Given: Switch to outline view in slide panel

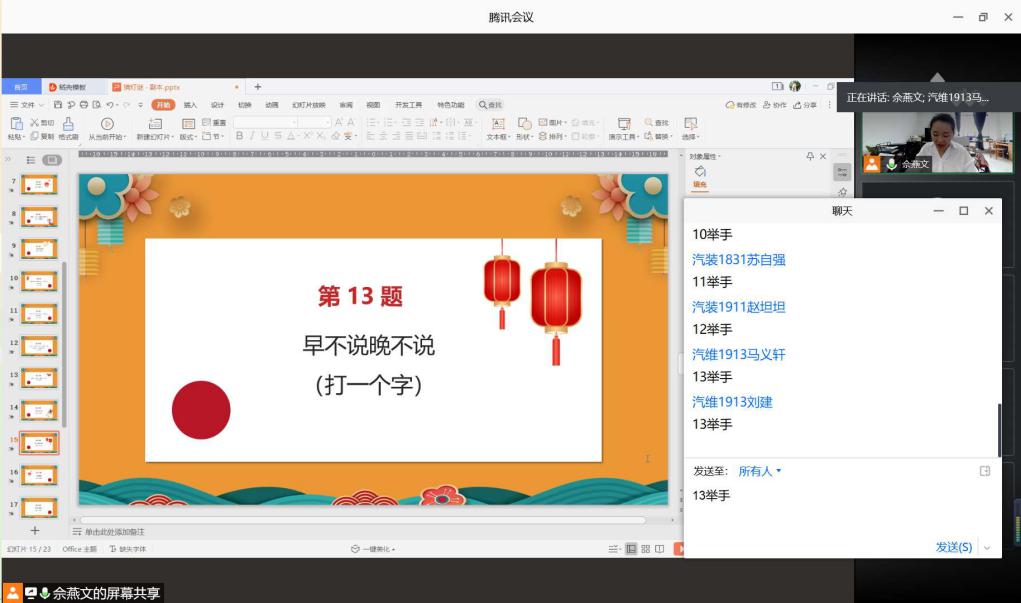Looking at the screenshot, I should pos(31,160).
